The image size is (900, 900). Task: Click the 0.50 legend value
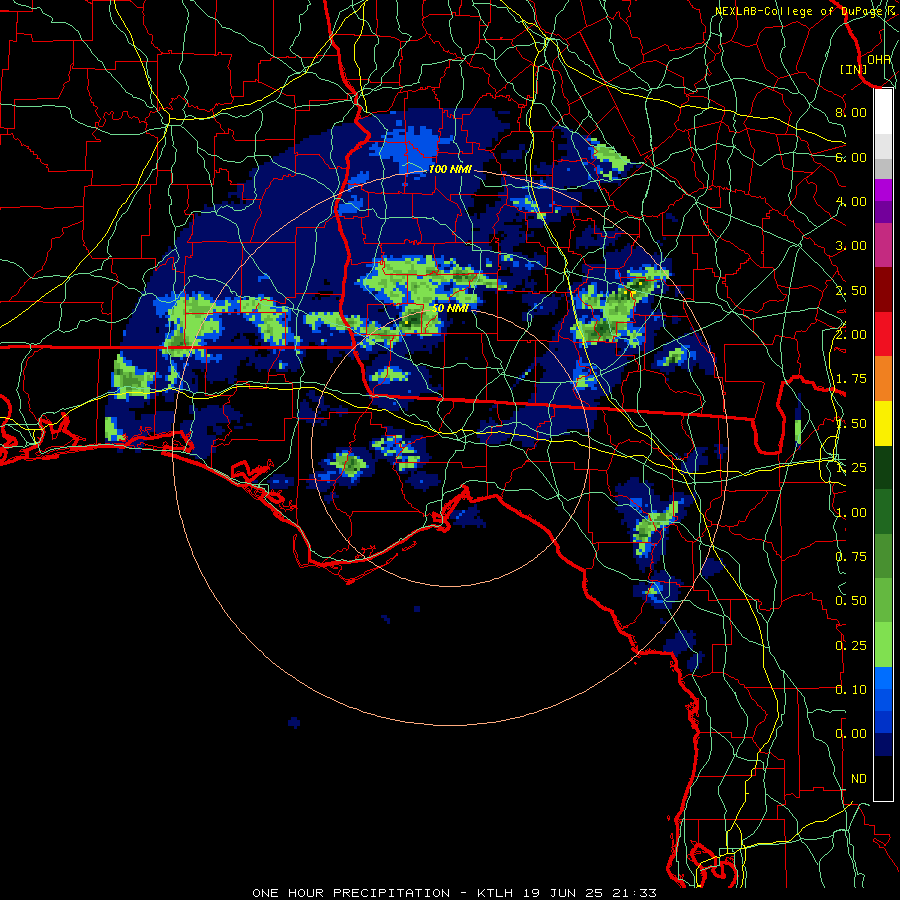851,601
